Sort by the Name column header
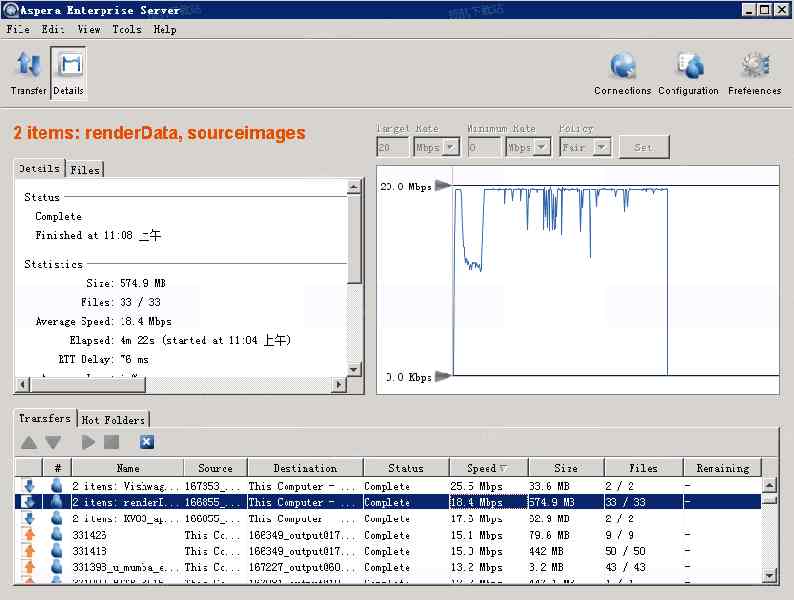 click(x=128, y=468)
